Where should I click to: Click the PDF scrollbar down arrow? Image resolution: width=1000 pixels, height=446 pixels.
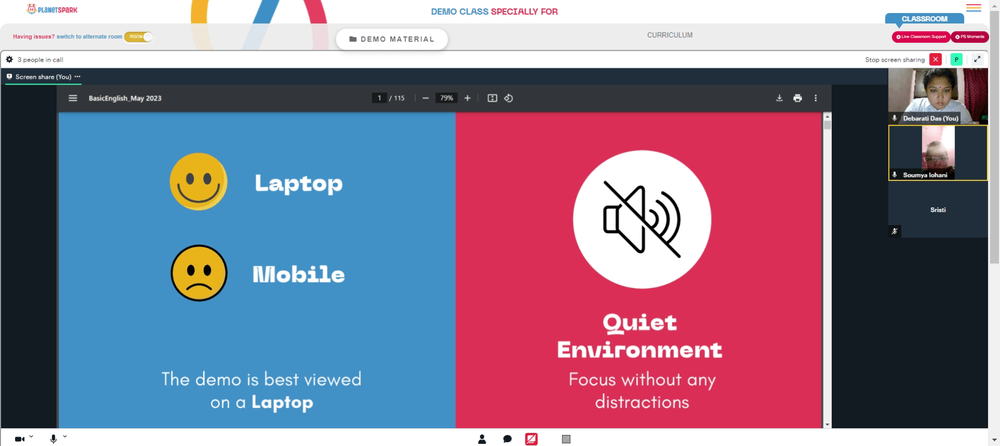point(827,424)
